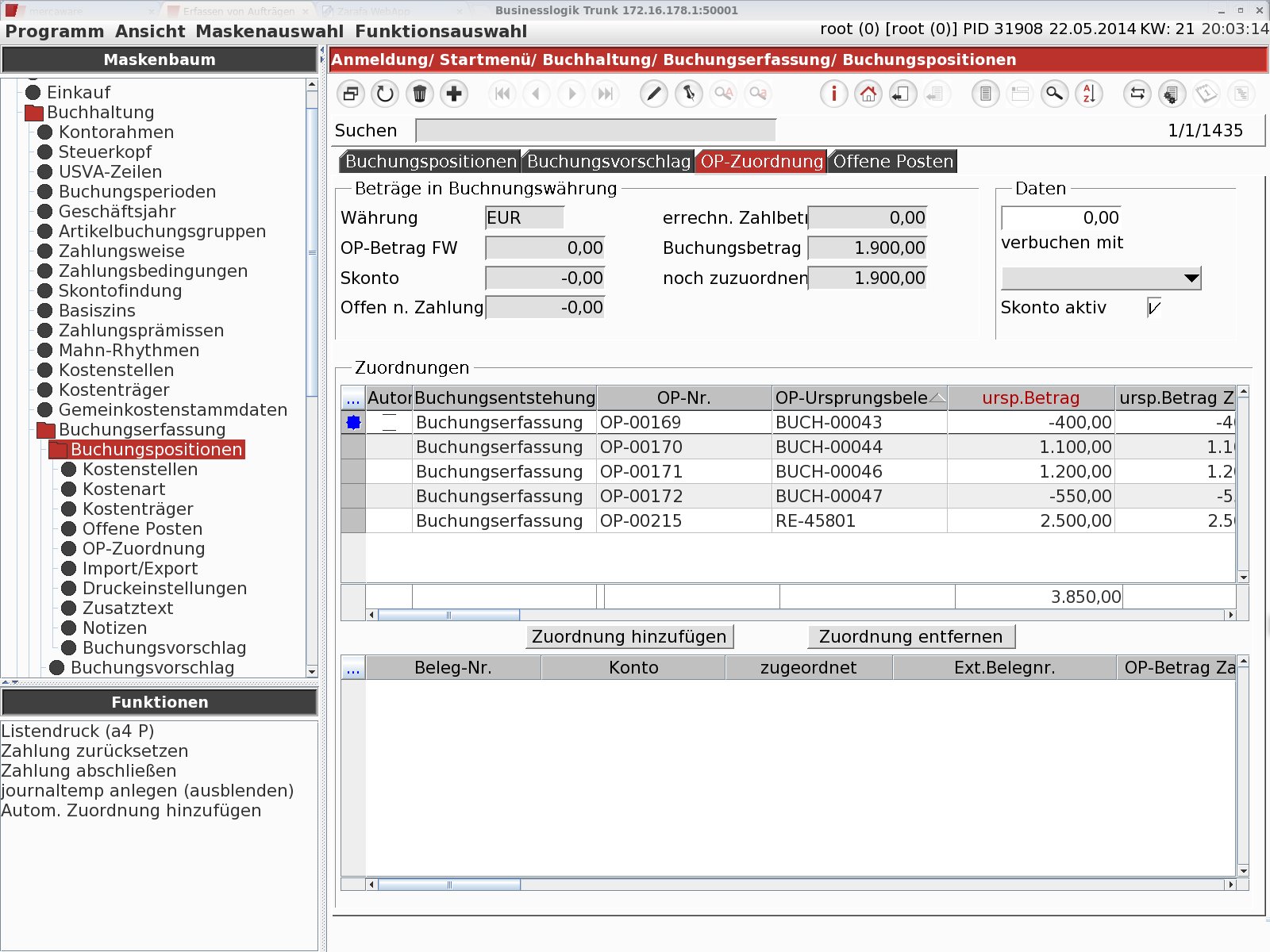Click the Zuordnungen table horizontal scrollbar thumb
Viewport: 1270px width, 952px height.
tap(448, 615)
